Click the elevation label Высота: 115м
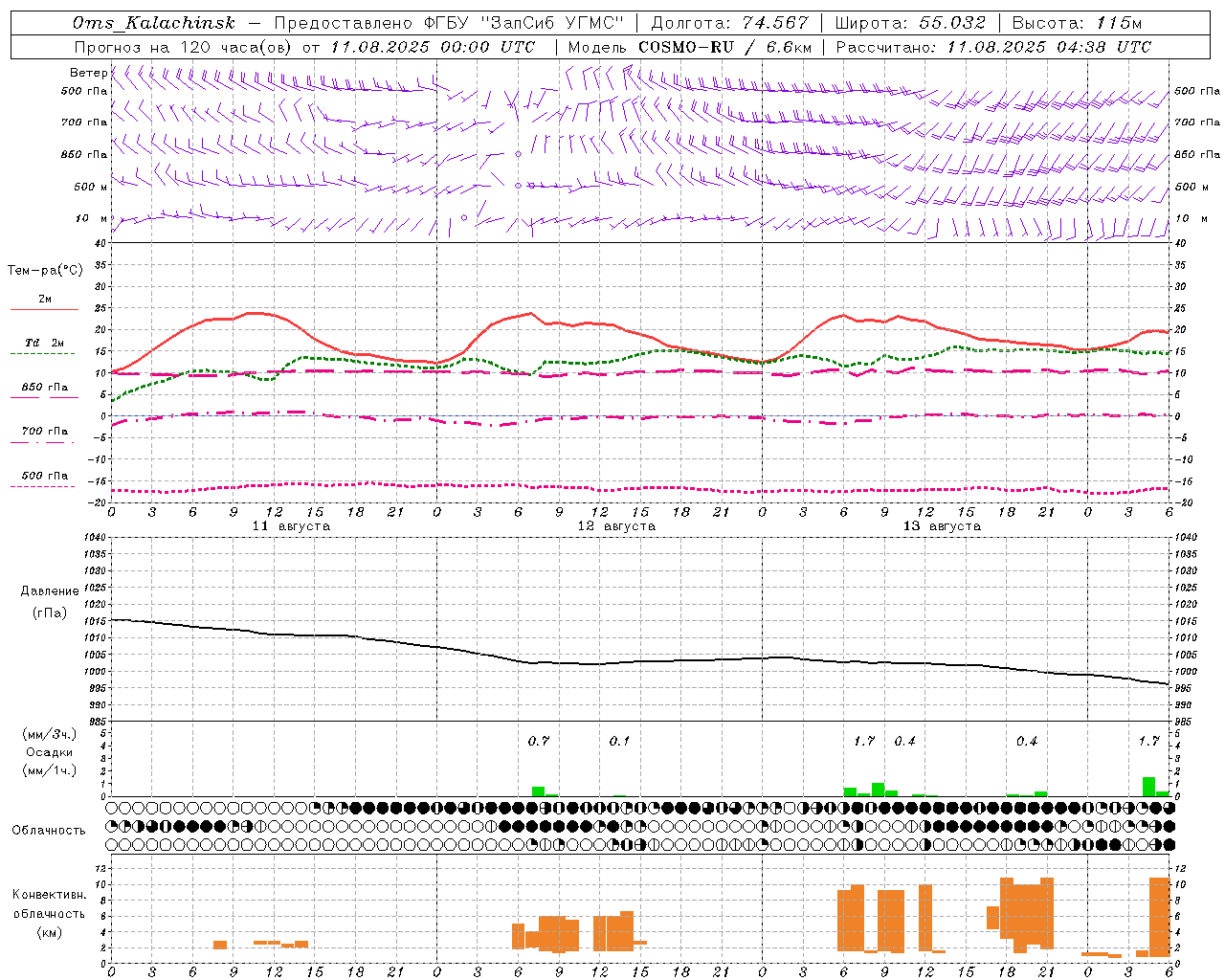Image resolution: width=1225 pixels, height=980 pixels. (1077, 23)
